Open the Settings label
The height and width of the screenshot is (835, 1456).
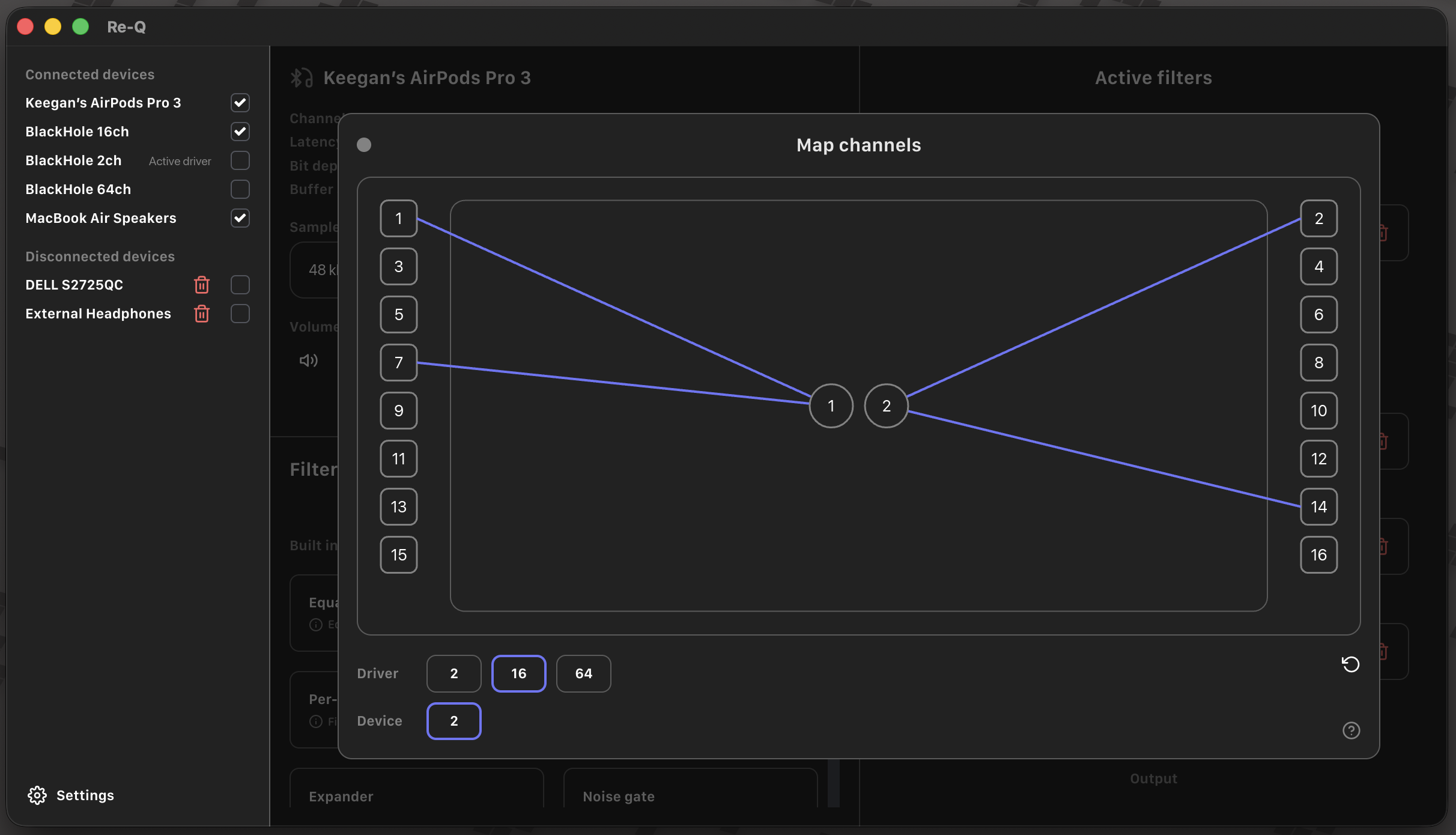85,795
